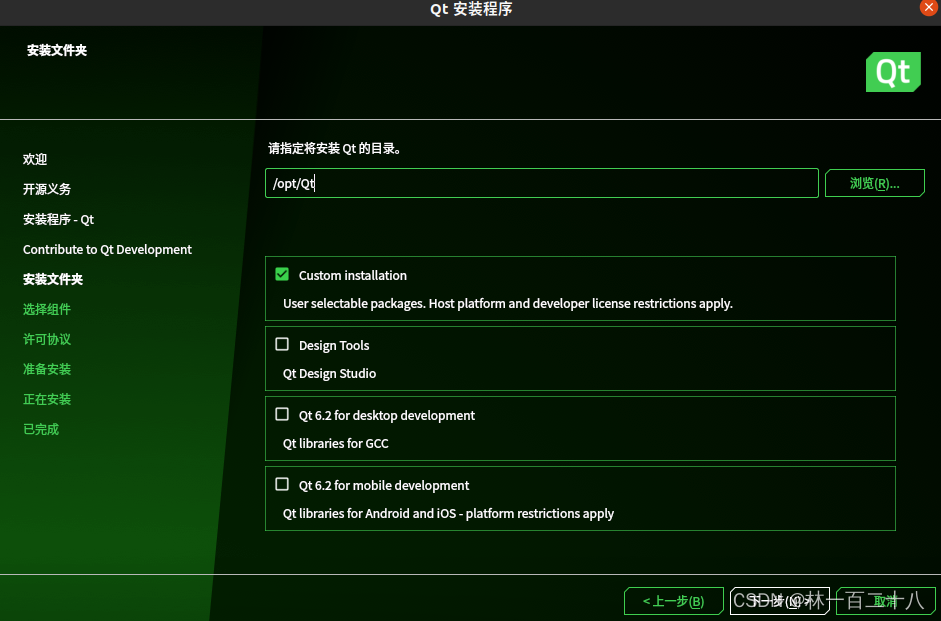Image resolution: width=941 pixels, height=621 pixels.
Task: Click the 安装文件夹 sidebar step
Action: [x=53, y=279]
